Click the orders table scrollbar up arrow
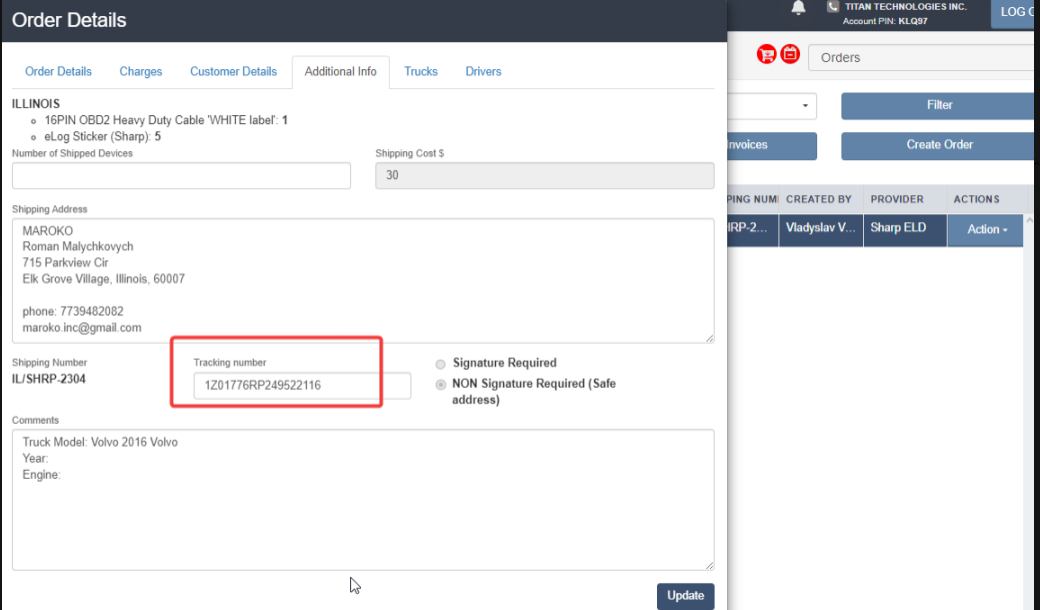The height and width of the screenshot is (610, 1040). click(1029, 220)
